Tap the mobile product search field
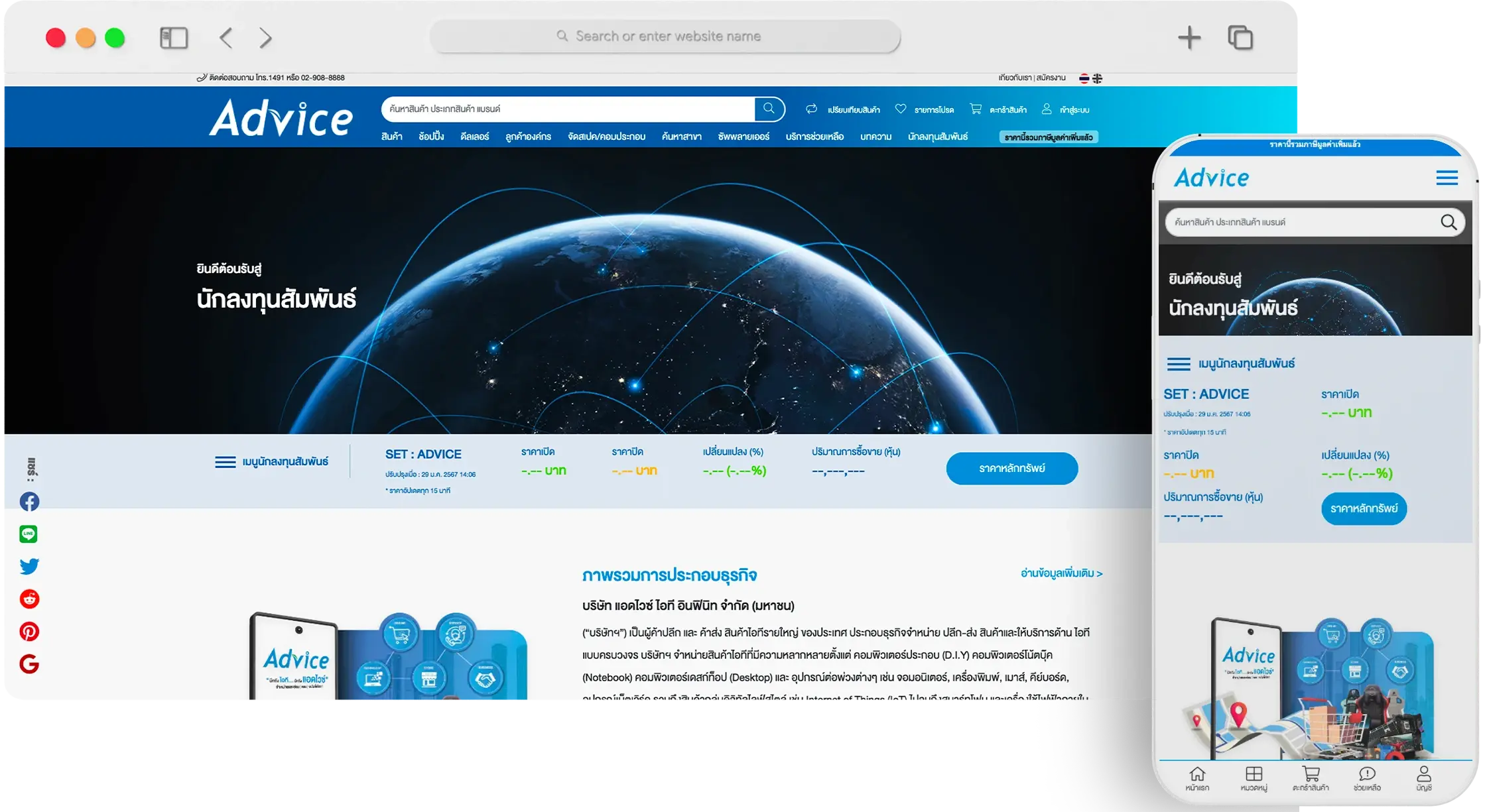Screen dimensions: 1485x812 point(1300,222)
